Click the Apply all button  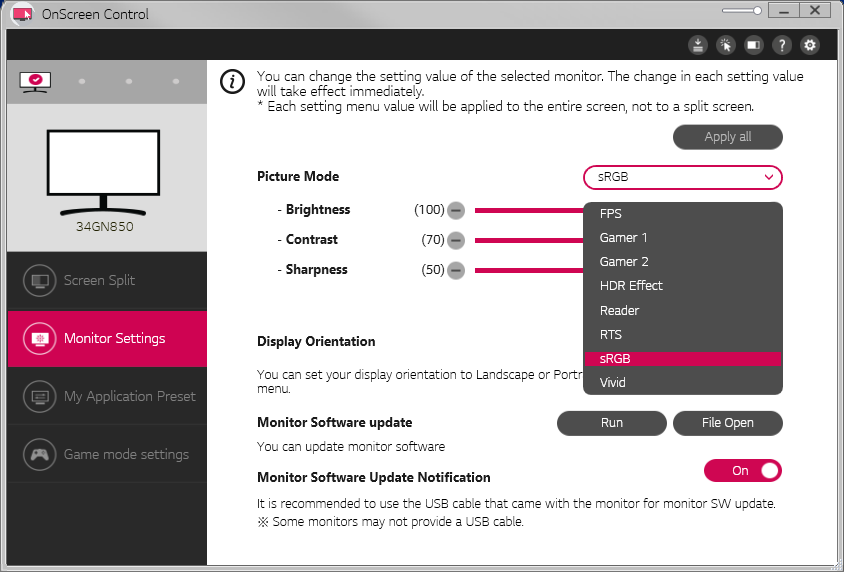(728, 137)
